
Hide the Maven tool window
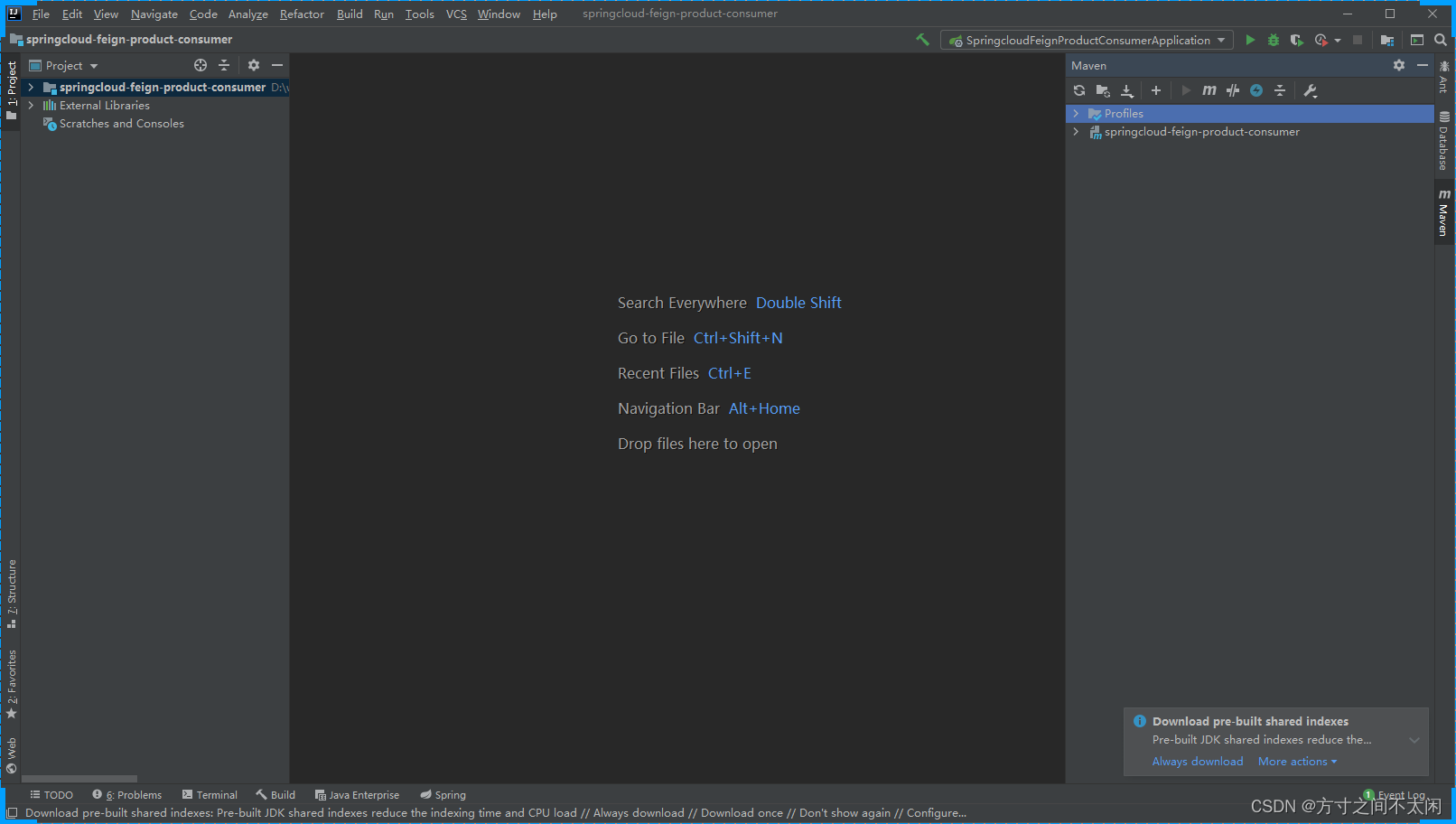pos(1423,65)
